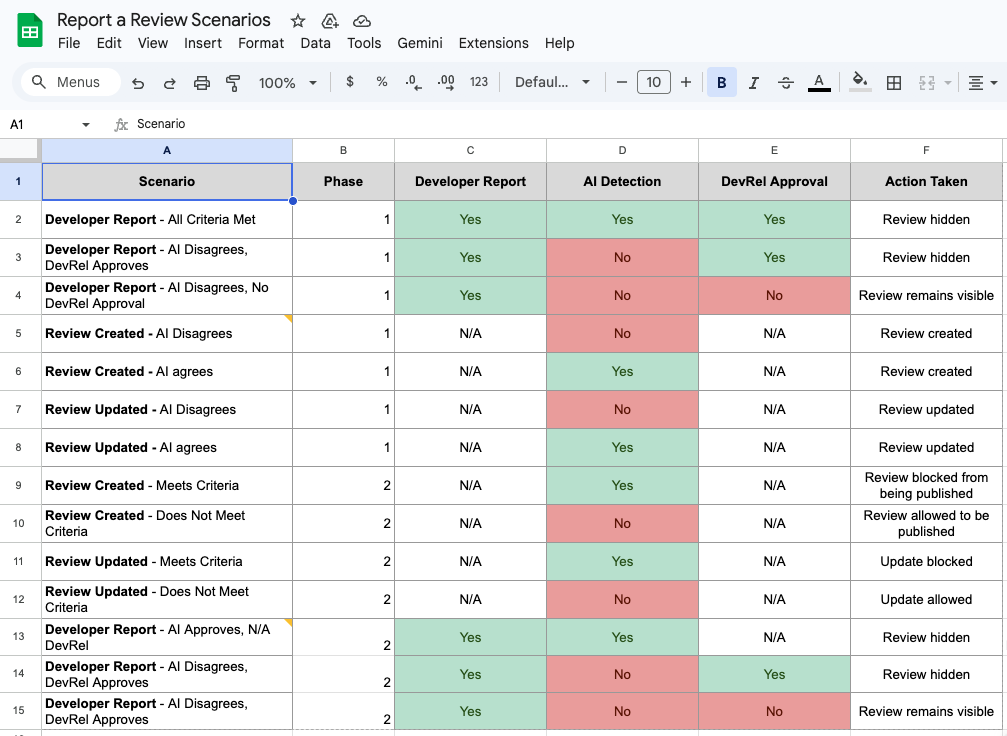Open the text color picker
Image resolution: width=1007 pixels, height=736 pixels.
819,82
